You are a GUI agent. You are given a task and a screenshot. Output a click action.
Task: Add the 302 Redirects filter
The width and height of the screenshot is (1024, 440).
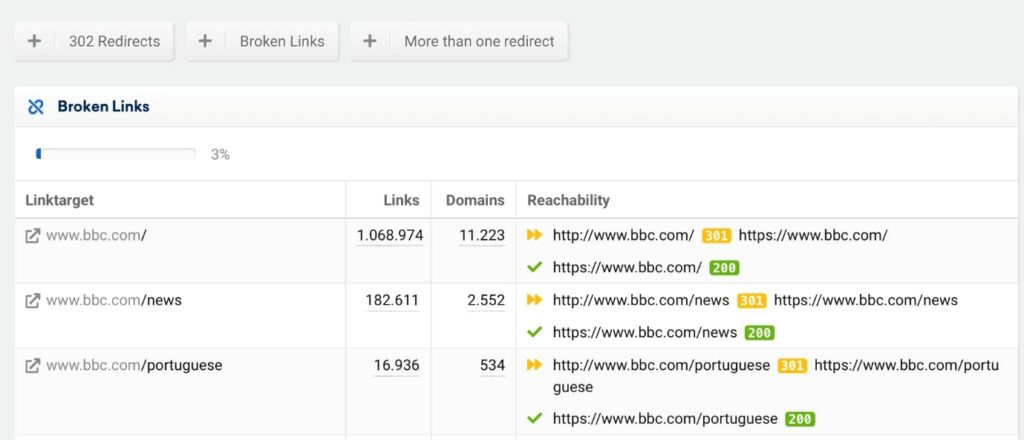coord(95,41)
